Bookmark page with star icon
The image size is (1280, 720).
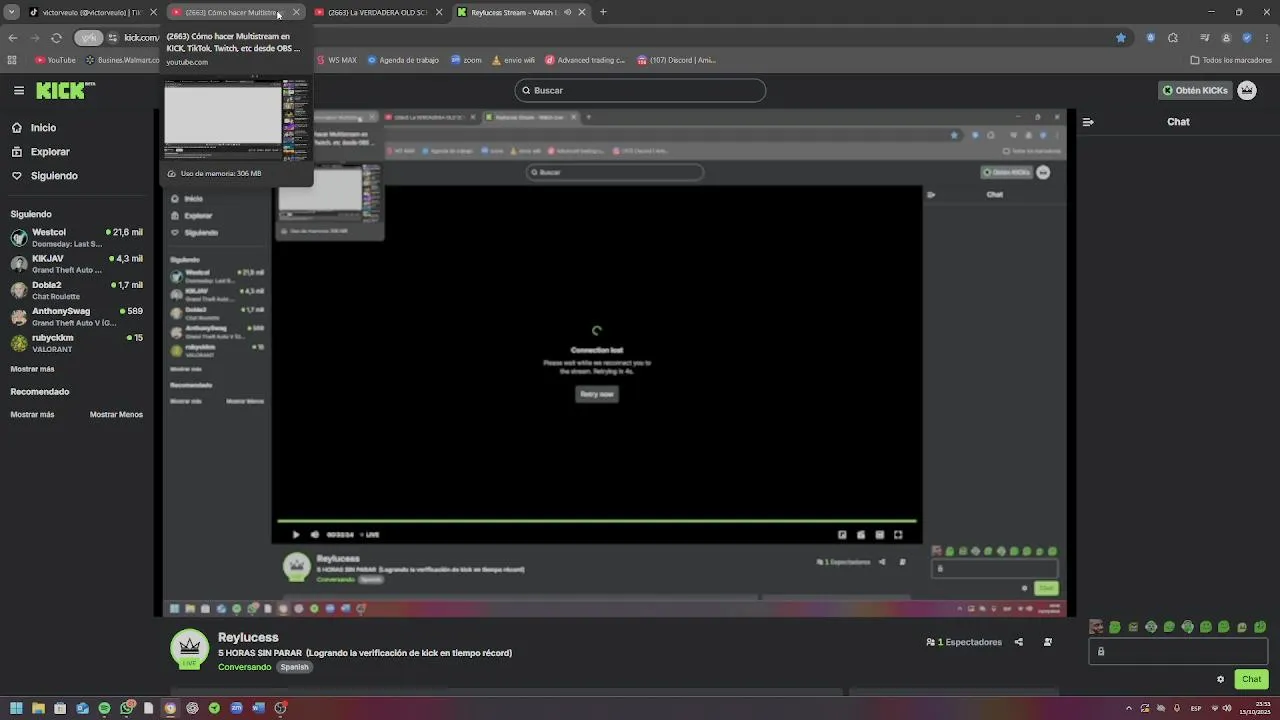coord(1121,37)
